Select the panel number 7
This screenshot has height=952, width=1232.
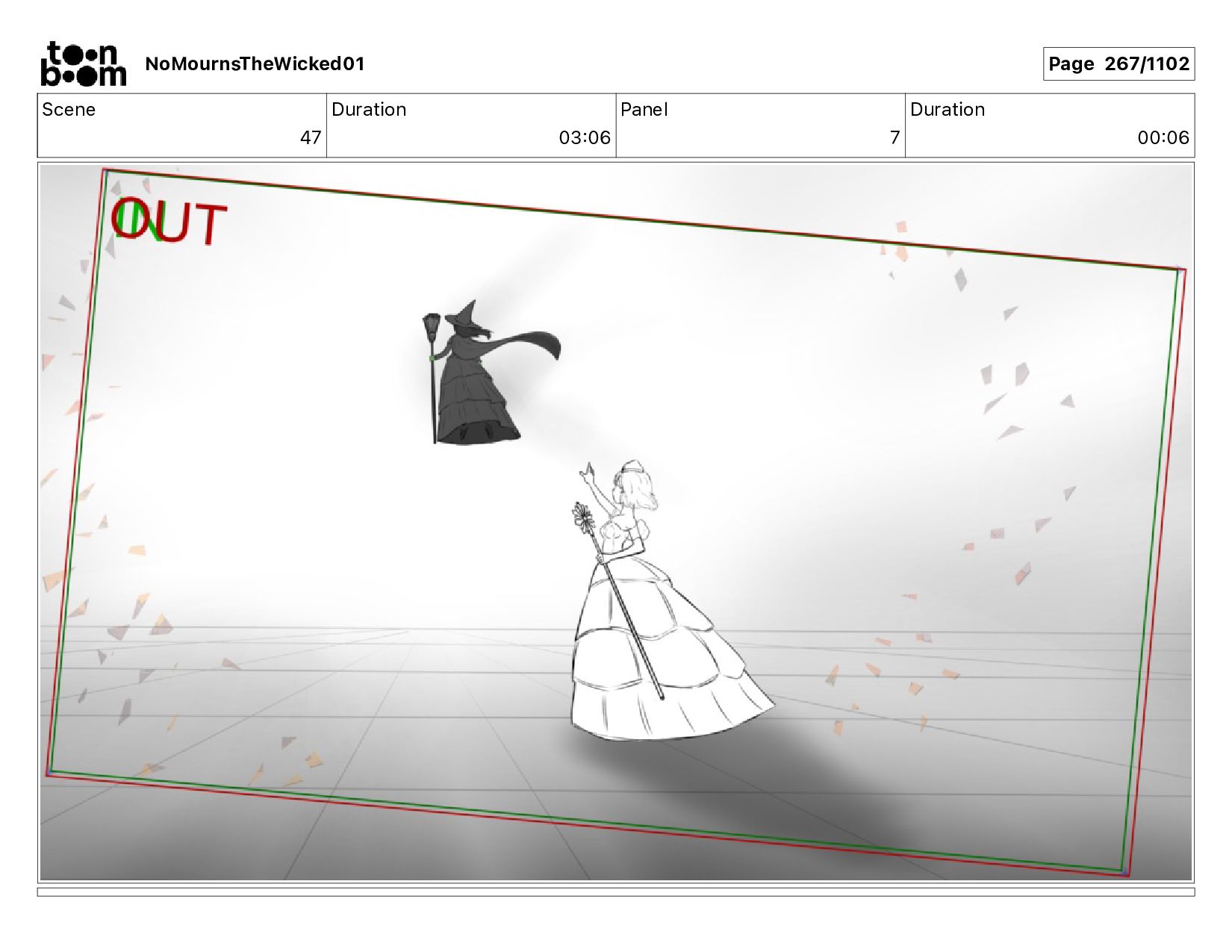coord(895,137)
